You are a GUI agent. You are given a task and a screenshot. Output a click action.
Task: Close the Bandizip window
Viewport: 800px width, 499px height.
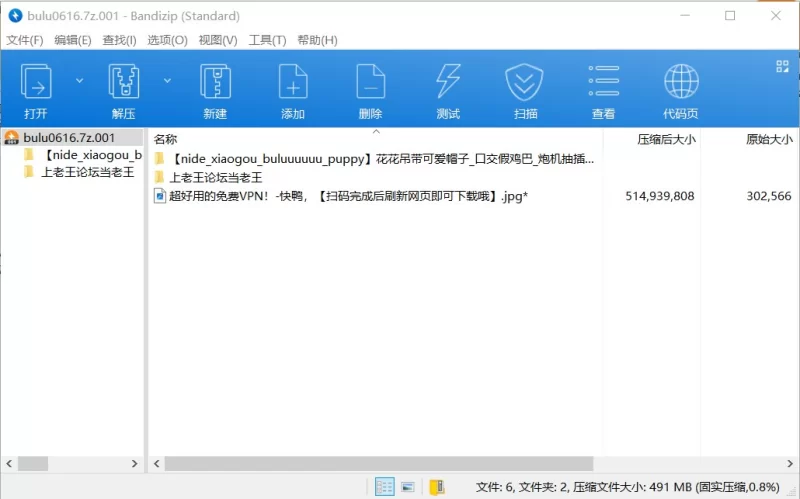(776, 16)
